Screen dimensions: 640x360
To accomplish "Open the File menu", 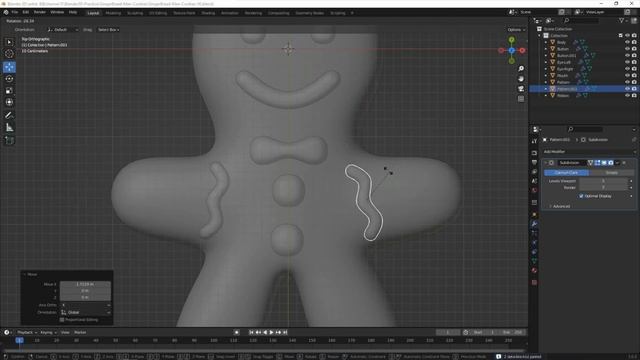I will click(x=15, y=13).
